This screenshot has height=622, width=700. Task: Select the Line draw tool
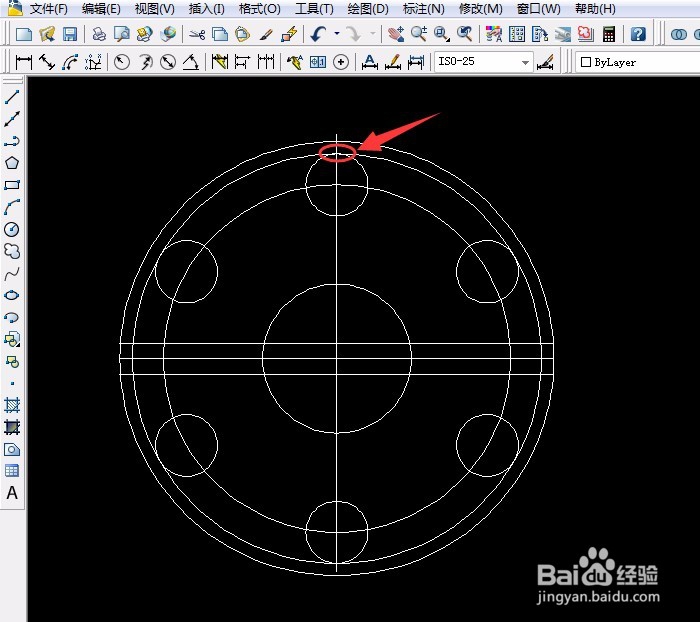tap(12, 97)
